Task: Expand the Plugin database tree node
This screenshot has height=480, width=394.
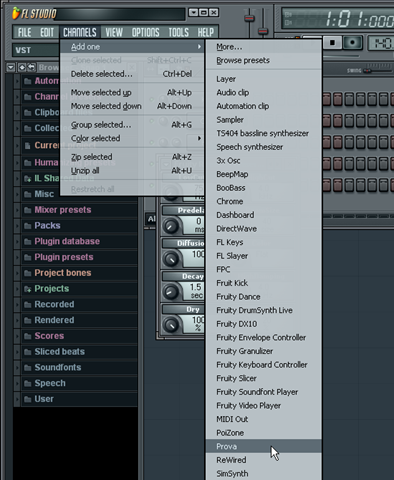Action: (17, 242)
